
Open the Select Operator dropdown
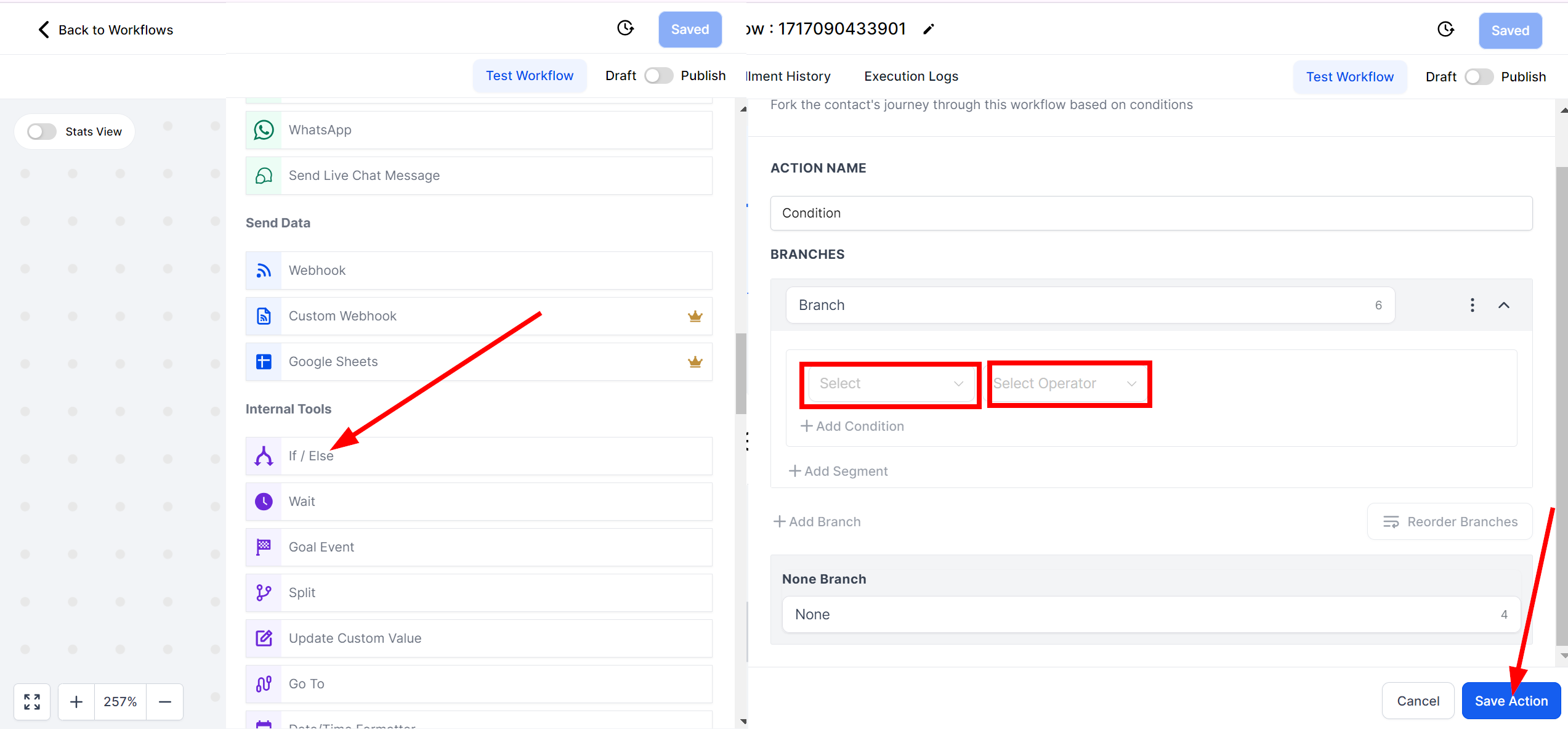click(1065, 383)
